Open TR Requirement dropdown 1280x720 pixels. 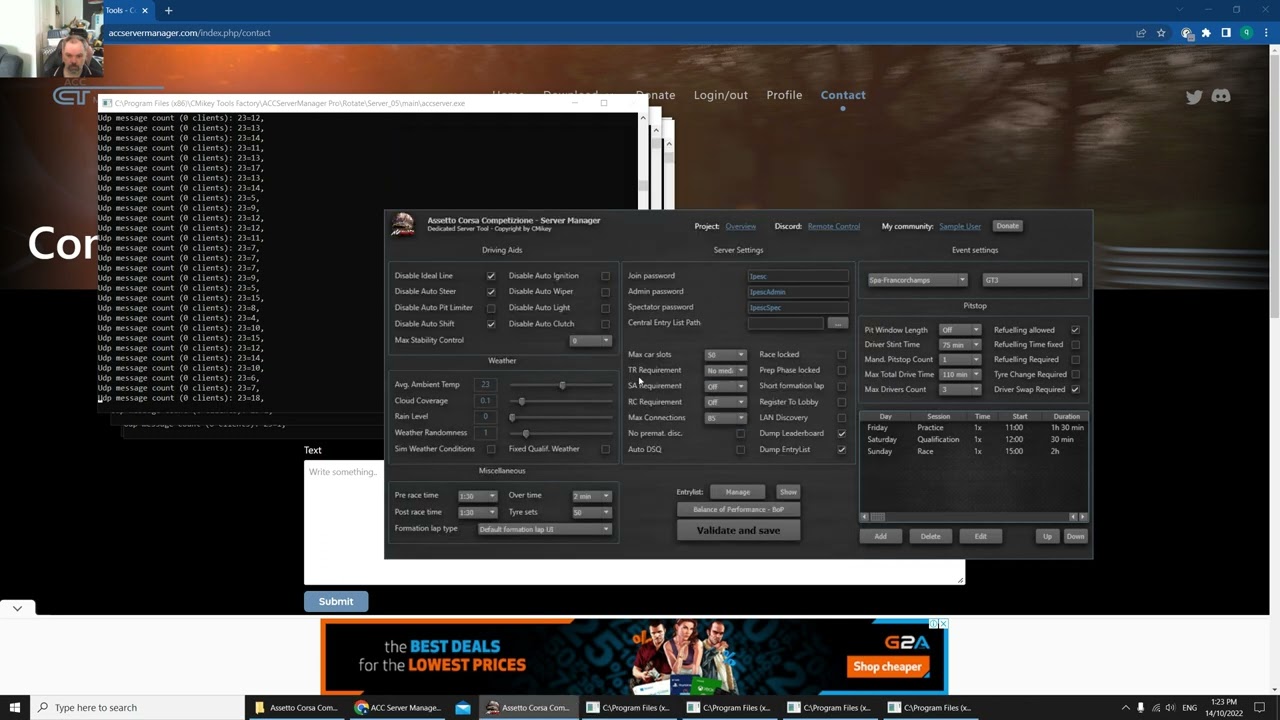(x=725, y=371)
